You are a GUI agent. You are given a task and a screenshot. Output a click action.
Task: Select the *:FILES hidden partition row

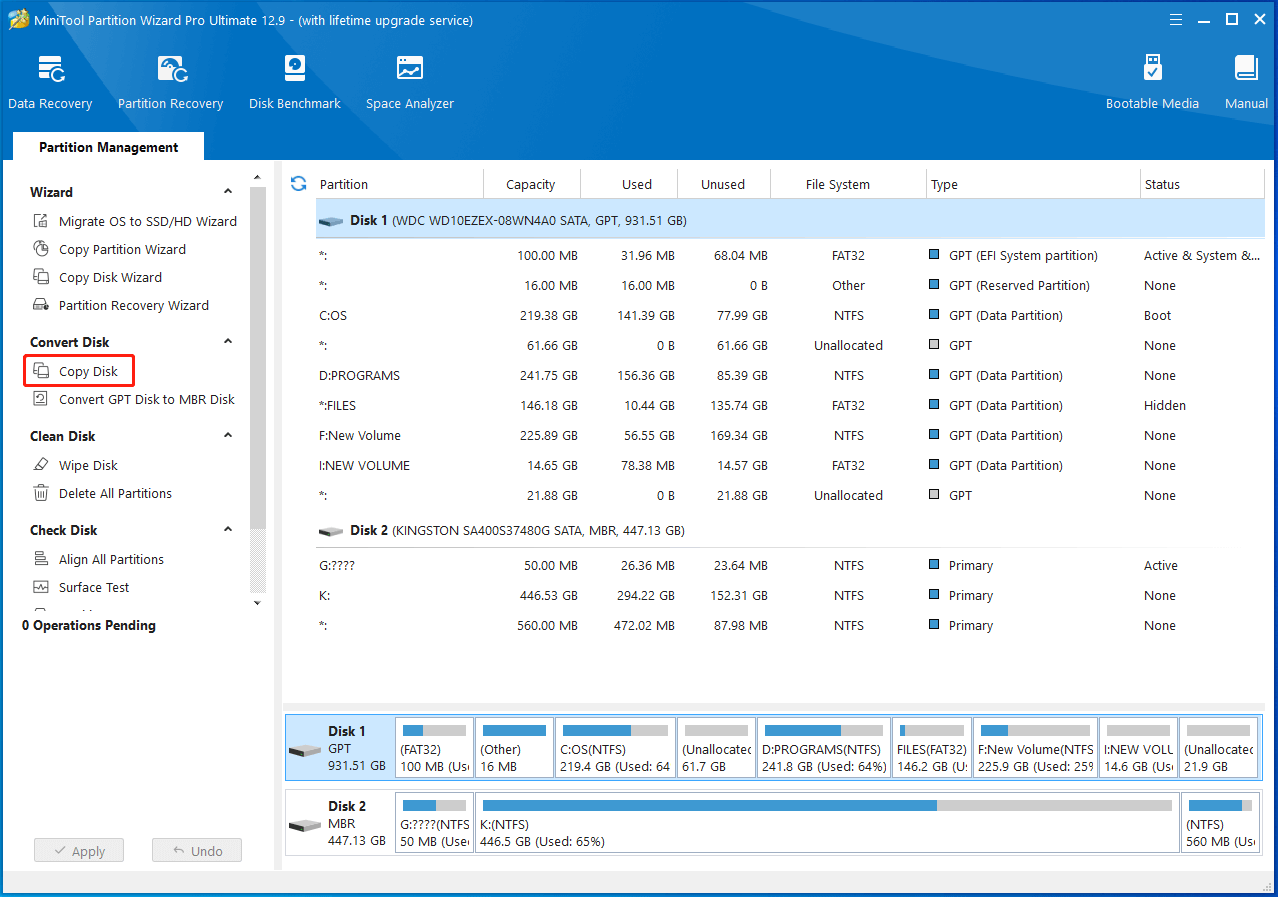(790, 405)
